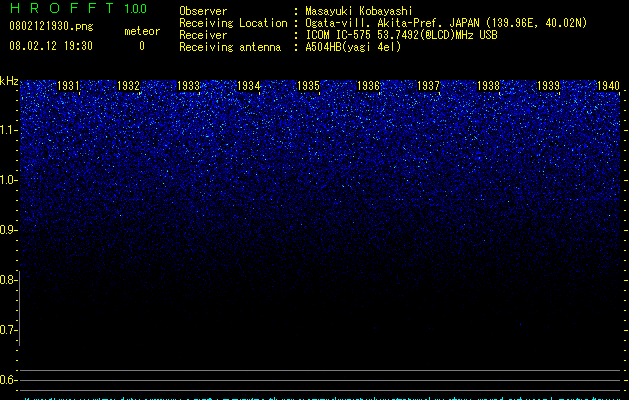
Task: Click the 1.1 kHz axis label
Action: tap(8, 130)
